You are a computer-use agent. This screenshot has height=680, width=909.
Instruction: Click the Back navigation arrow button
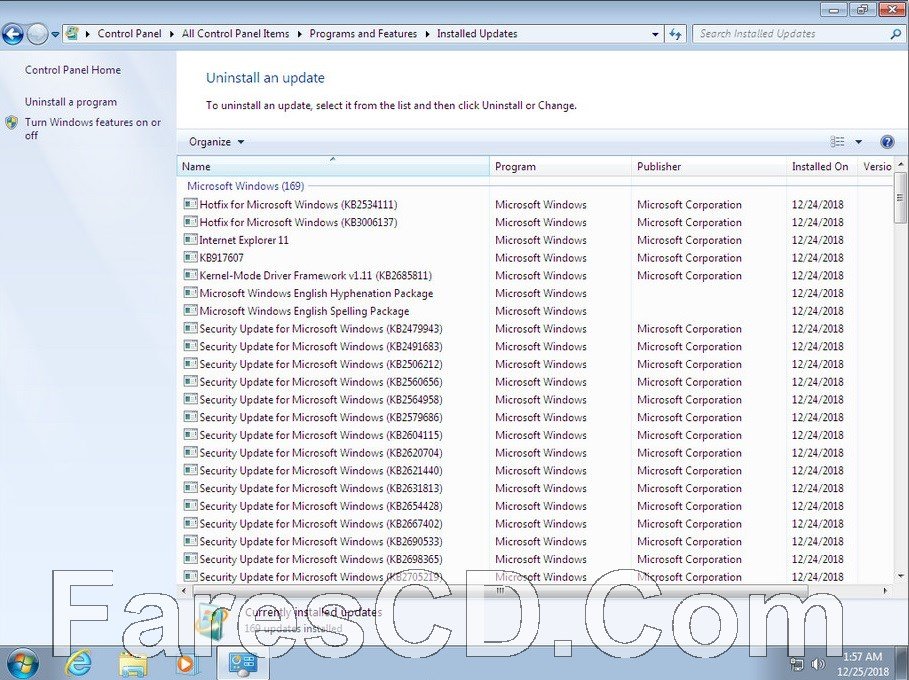[13, 34]
